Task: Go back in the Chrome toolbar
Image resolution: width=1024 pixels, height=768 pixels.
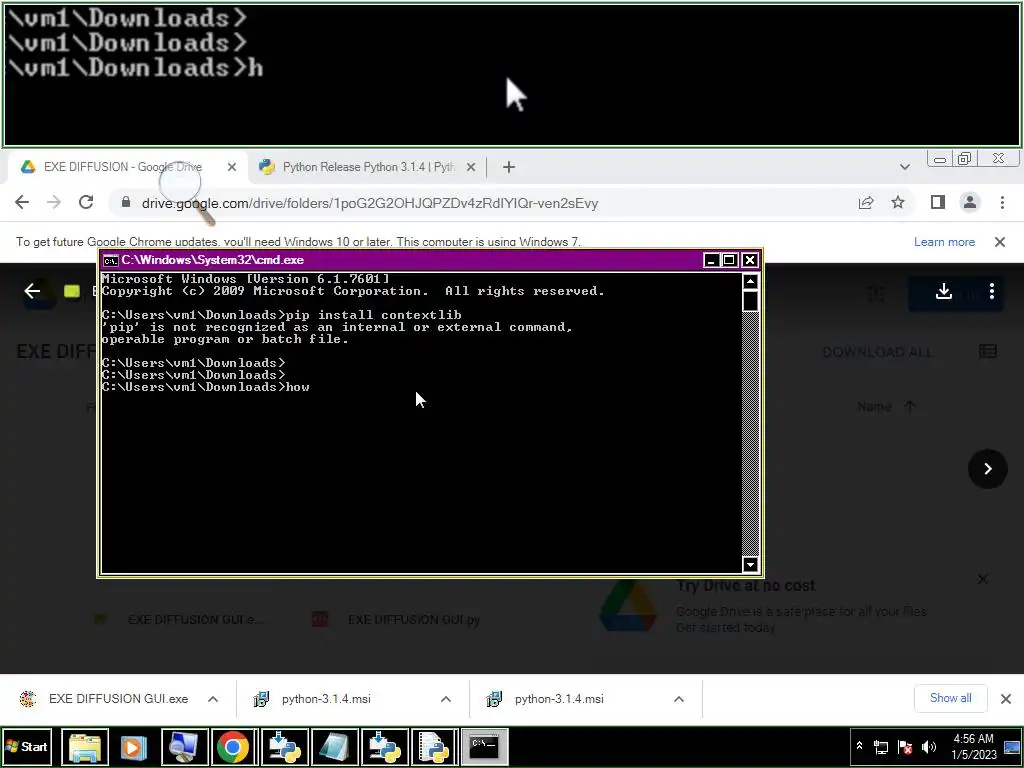Action: pos(22,202)
